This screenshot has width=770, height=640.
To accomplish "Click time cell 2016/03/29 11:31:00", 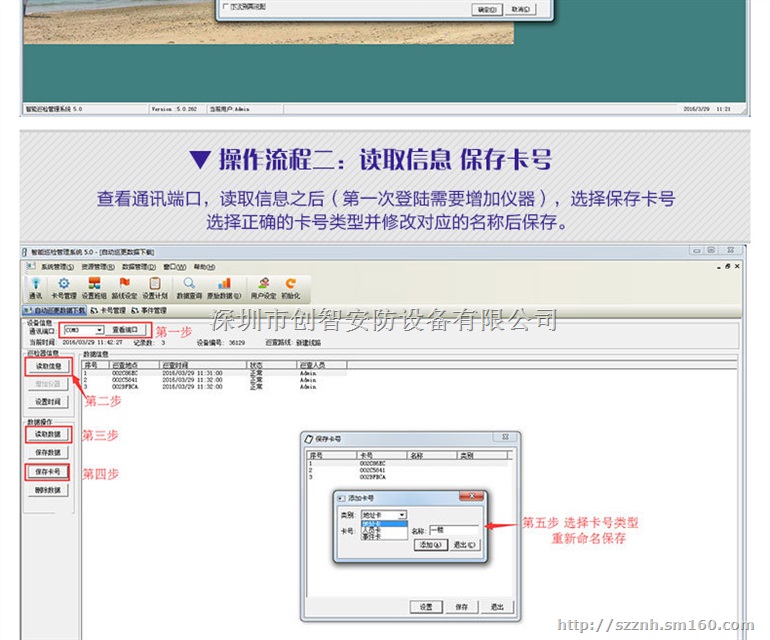I will click(192, 373).
